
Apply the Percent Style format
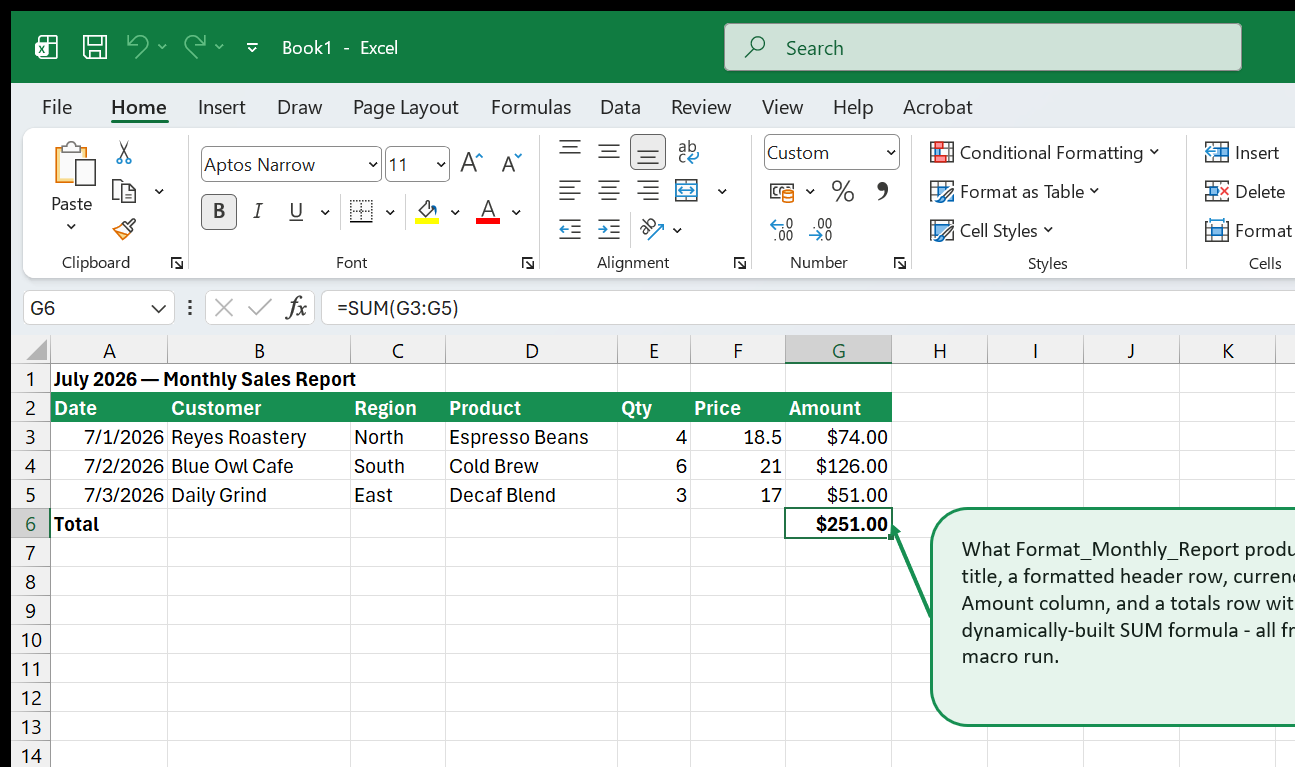843,191
